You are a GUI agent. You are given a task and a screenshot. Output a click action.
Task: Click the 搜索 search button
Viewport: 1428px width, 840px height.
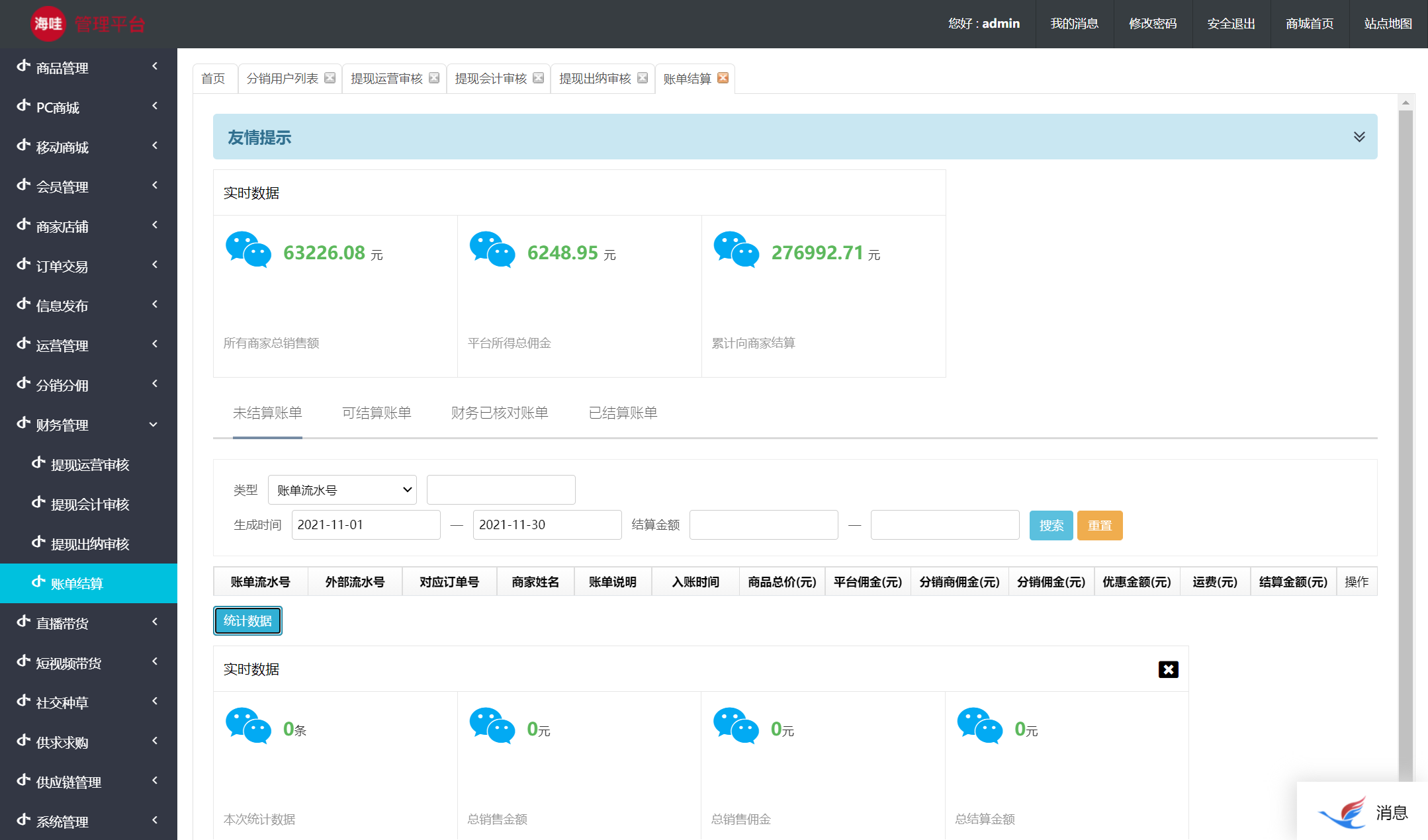[1051, 525]
